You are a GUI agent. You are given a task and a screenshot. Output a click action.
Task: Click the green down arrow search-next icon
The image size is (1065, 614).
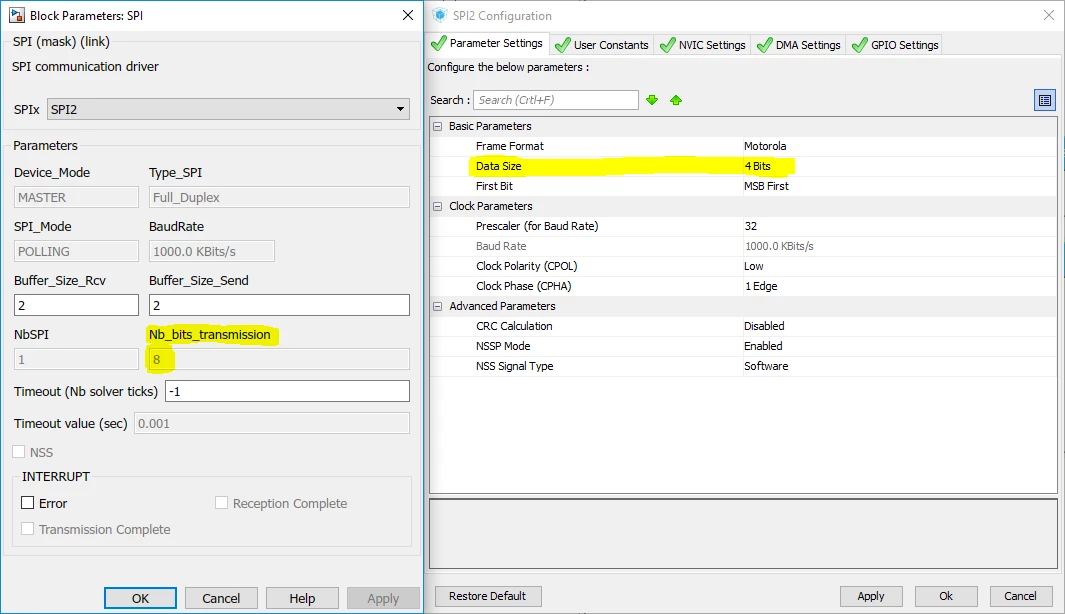point(652,100)
